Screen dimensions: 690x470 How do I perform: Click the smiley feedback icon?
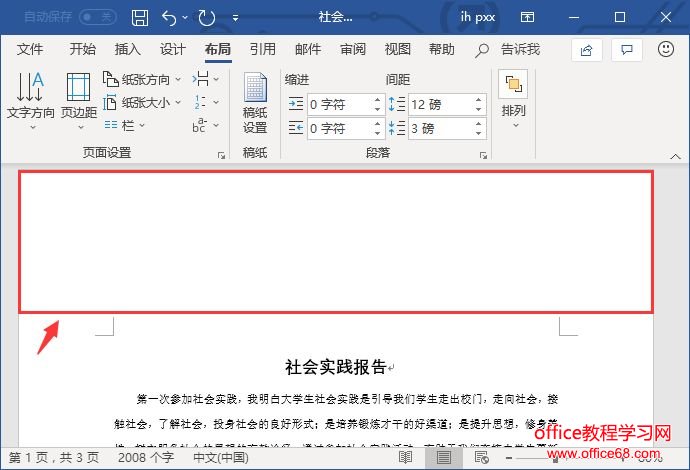666,49
